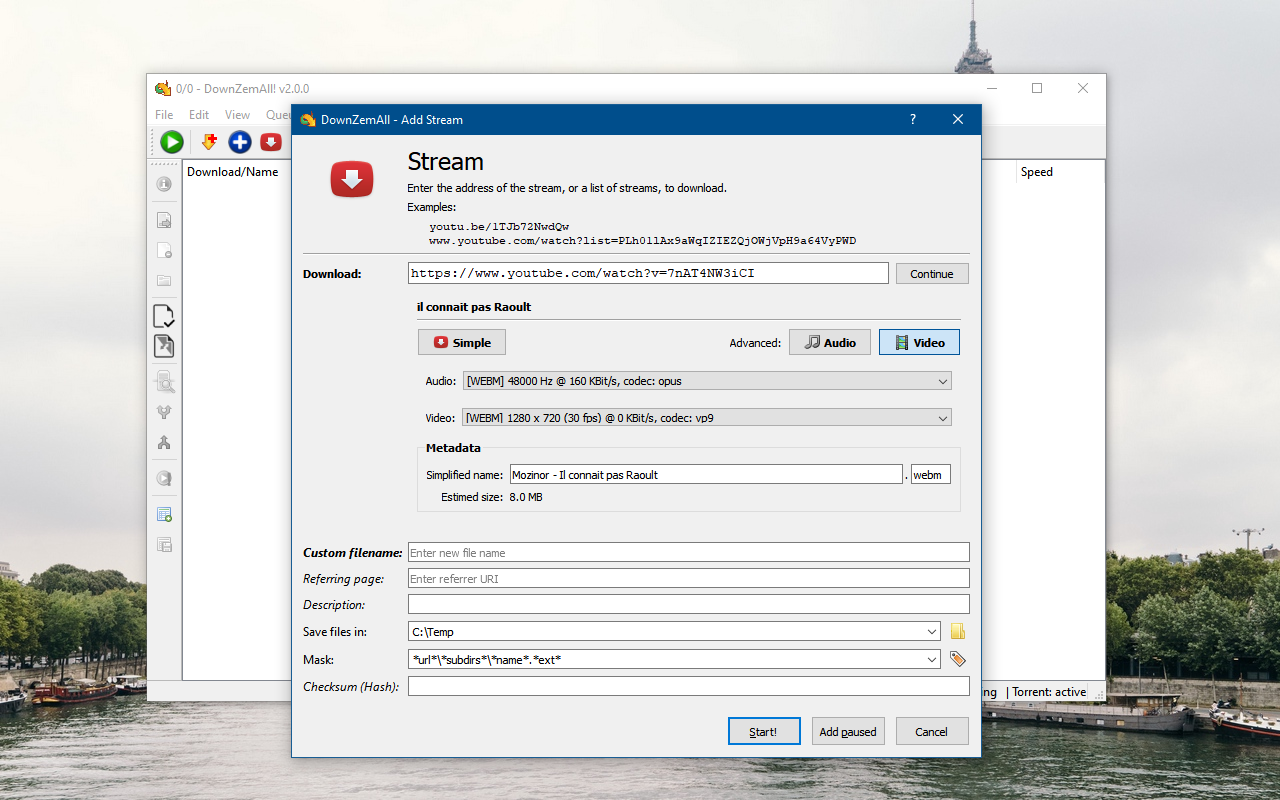The width and height of the screenshot is (1280, 800).
Task: Expand the Mask pattern dropdown
Action: click(x=932, y=660)
